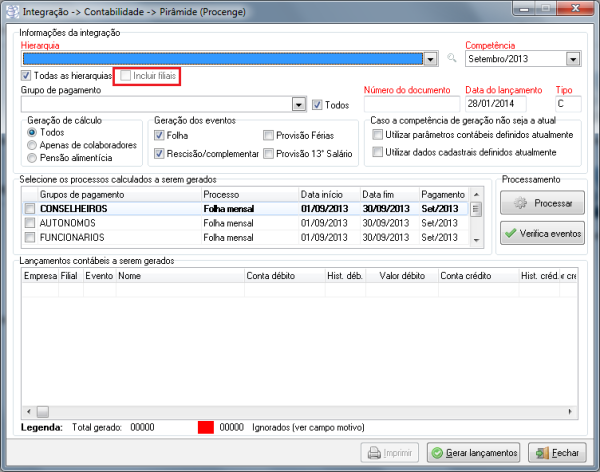Click the Gerar lançamentos button

[473, 452]
